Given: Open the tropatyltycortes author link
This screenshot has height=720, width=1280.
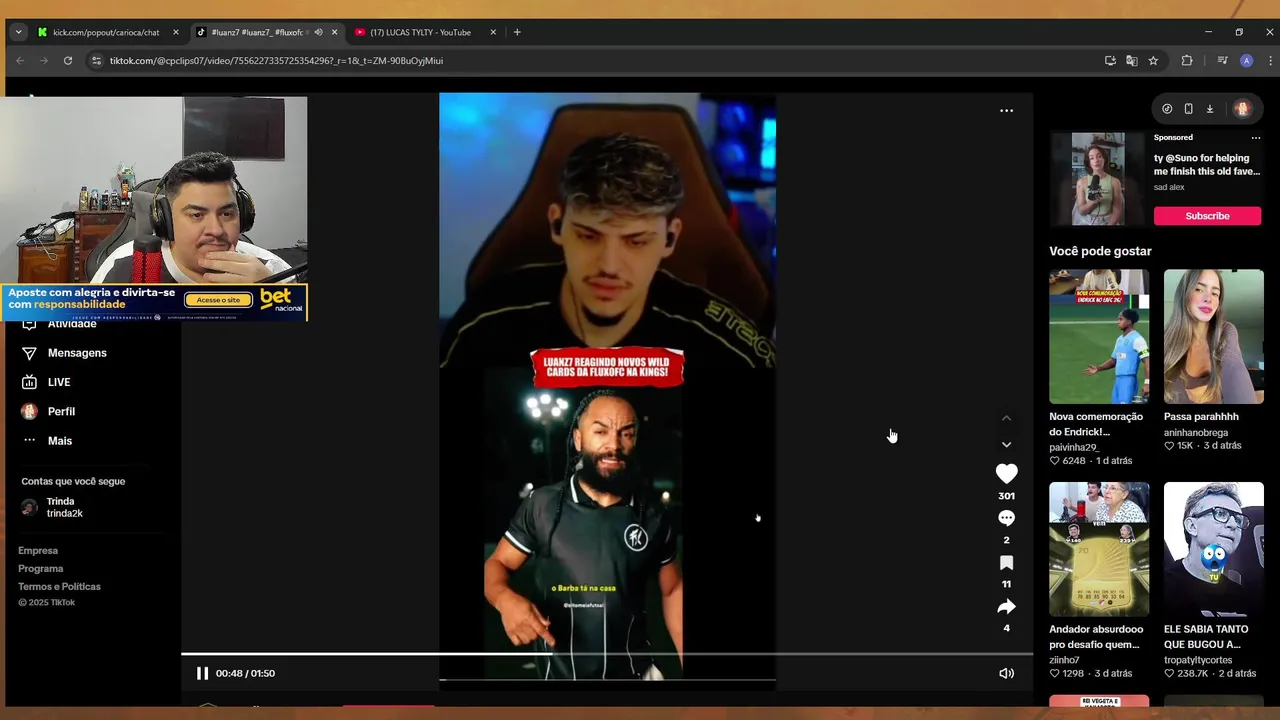Looking at the screenshot, I should click(x=1204, y=660).
